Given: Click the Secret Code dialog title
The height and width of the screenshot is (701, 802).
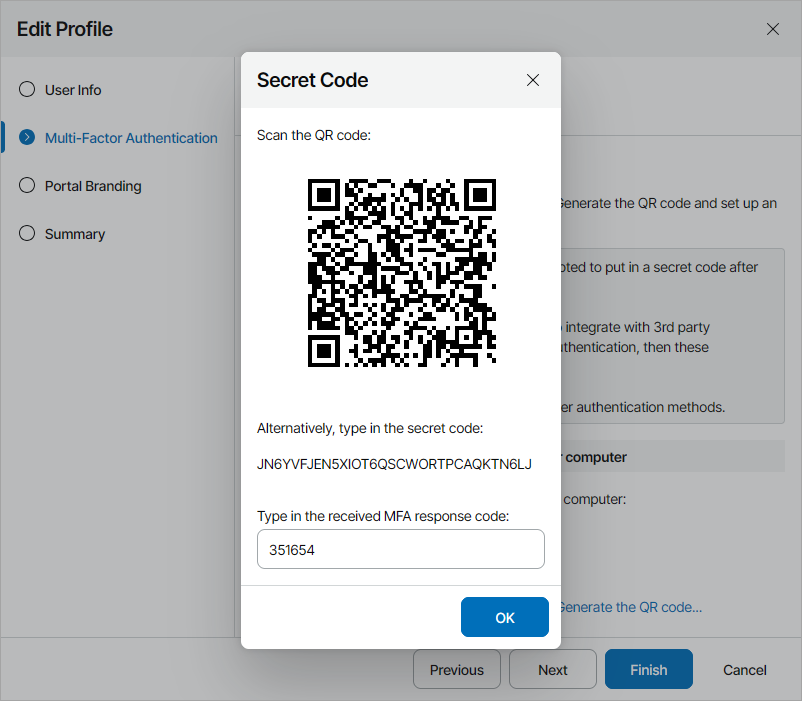Looking at the screenshot, I should pyautogui.click(x=313, y=80).
